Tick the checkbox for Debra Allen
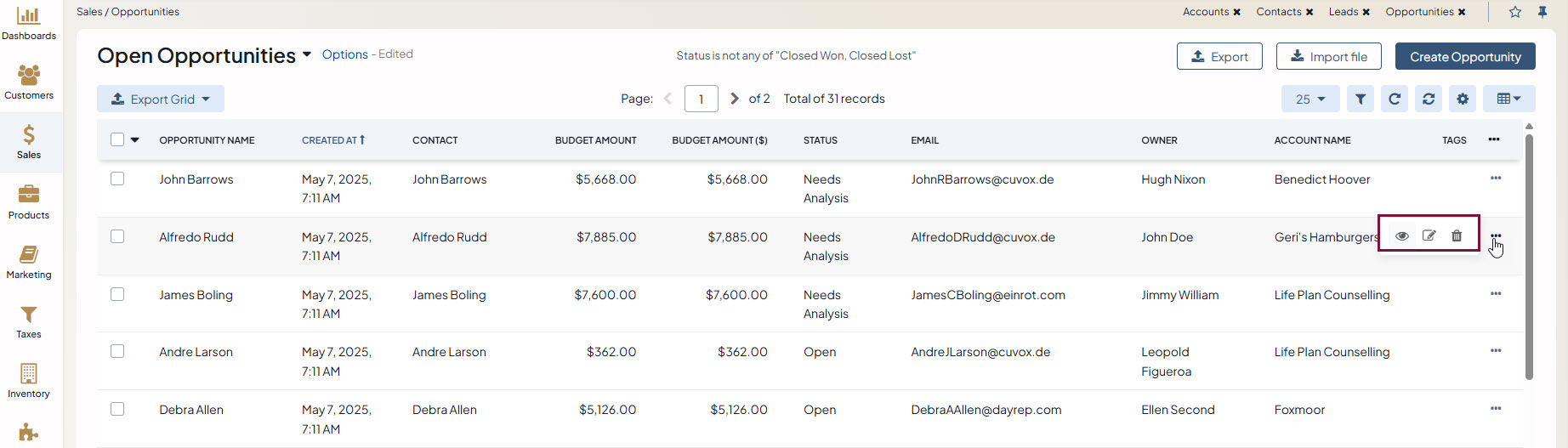The height and width of the screenshot is (448, 1568). click(117, 409)
